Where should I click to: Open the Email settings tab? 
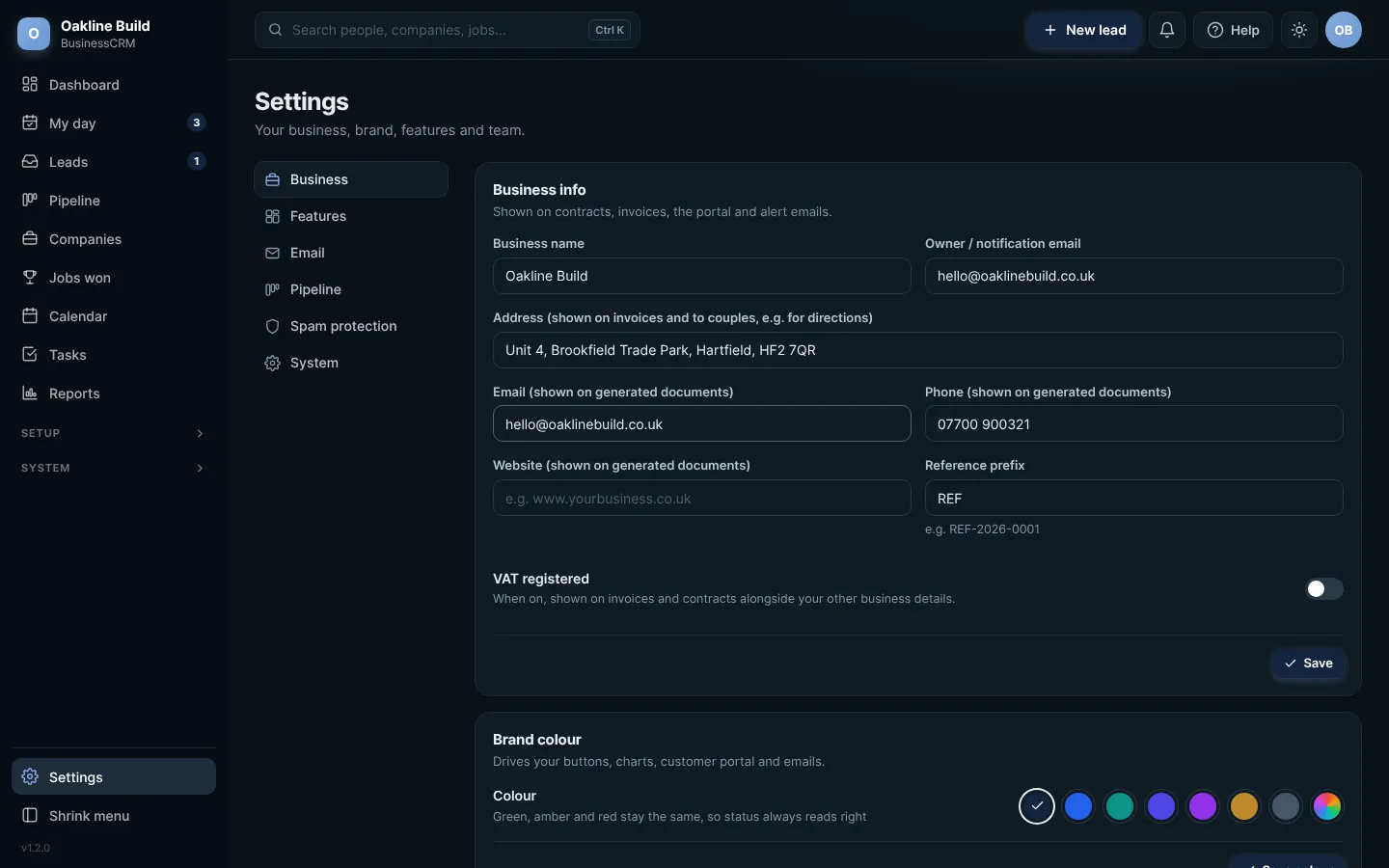click(x=351, y=253)
